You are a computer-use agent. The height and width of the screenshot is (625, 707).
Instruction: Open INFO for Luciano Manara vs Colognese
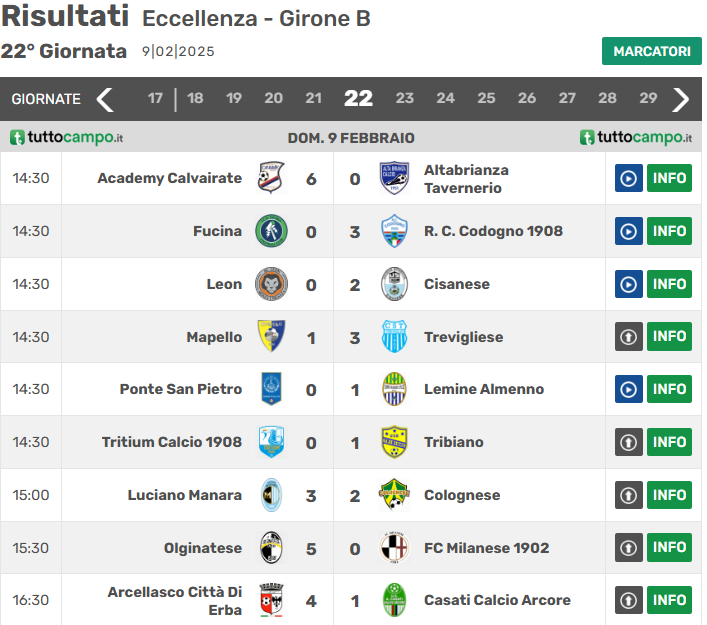click(669, 495)
